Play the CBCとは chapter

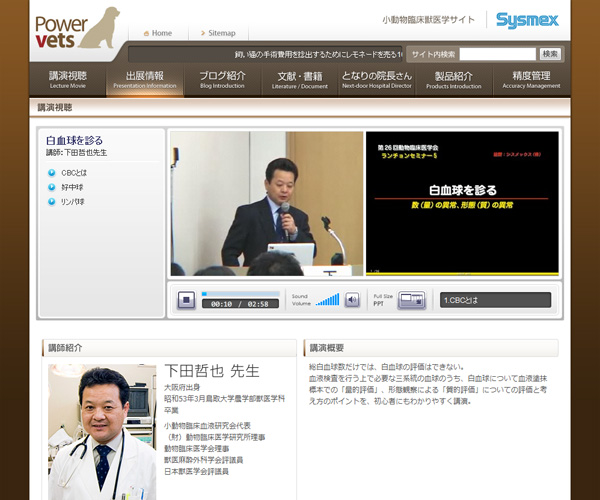point(74,173)
